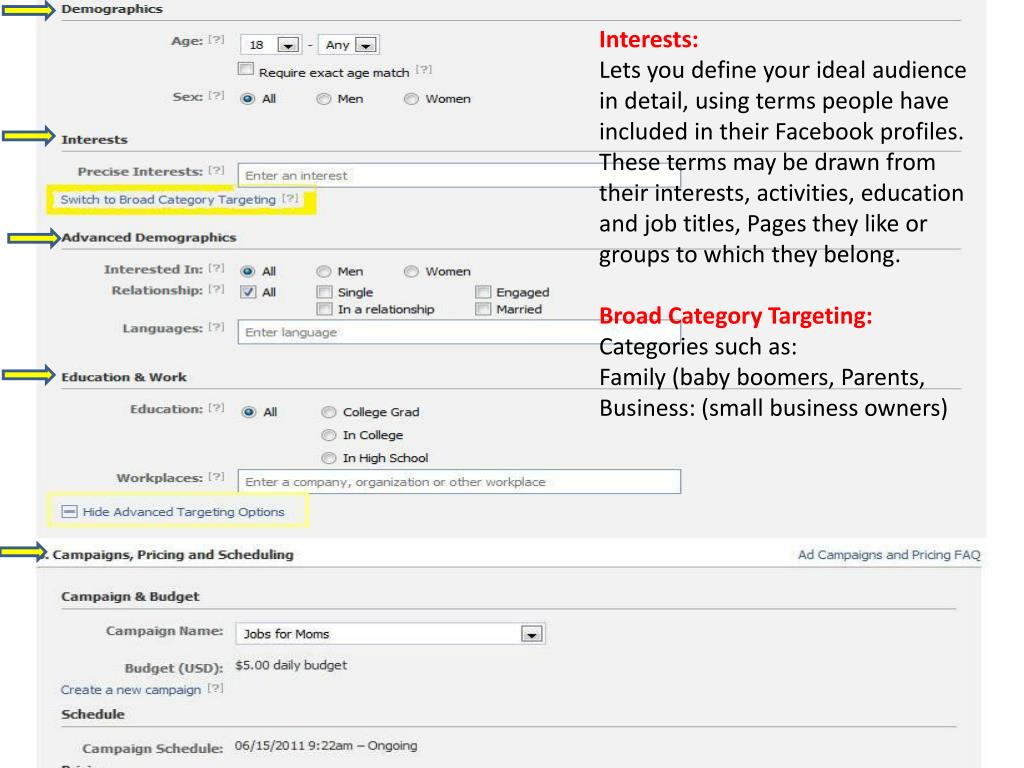Show the help tooltip for Sex

pyautogui.click(x=216, y=96)
